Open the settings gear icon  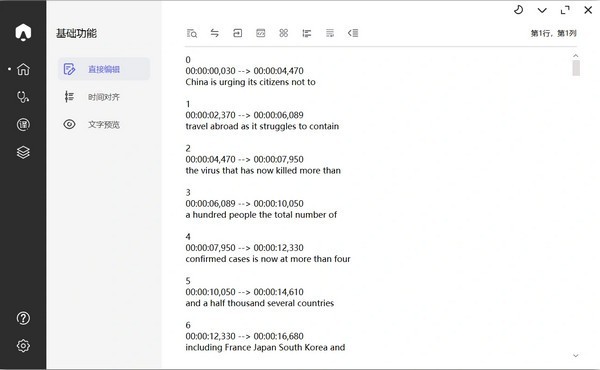click(23, 346)
